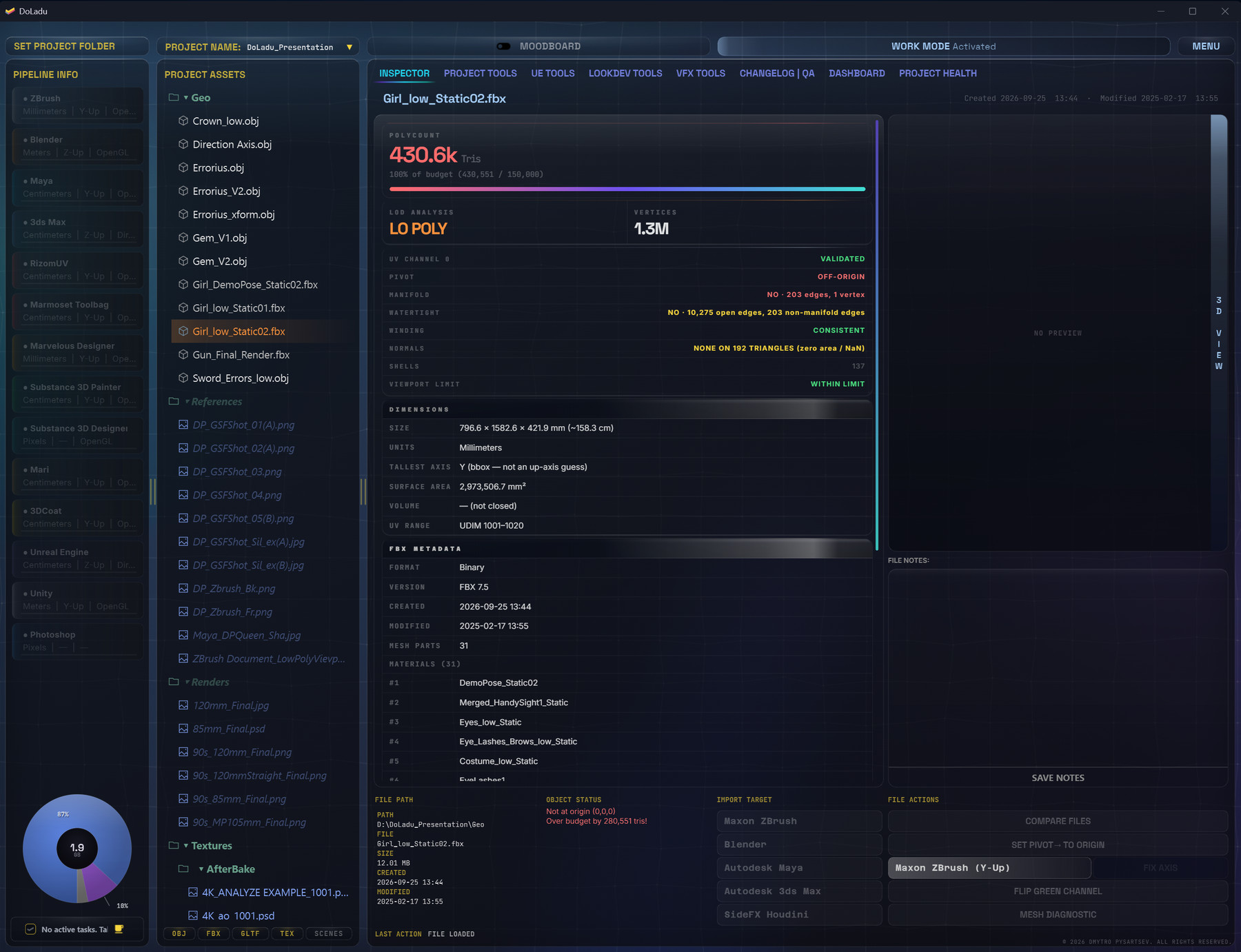Collapse the Geo folder
The image size is (1241, 952).
pos(186,98)
